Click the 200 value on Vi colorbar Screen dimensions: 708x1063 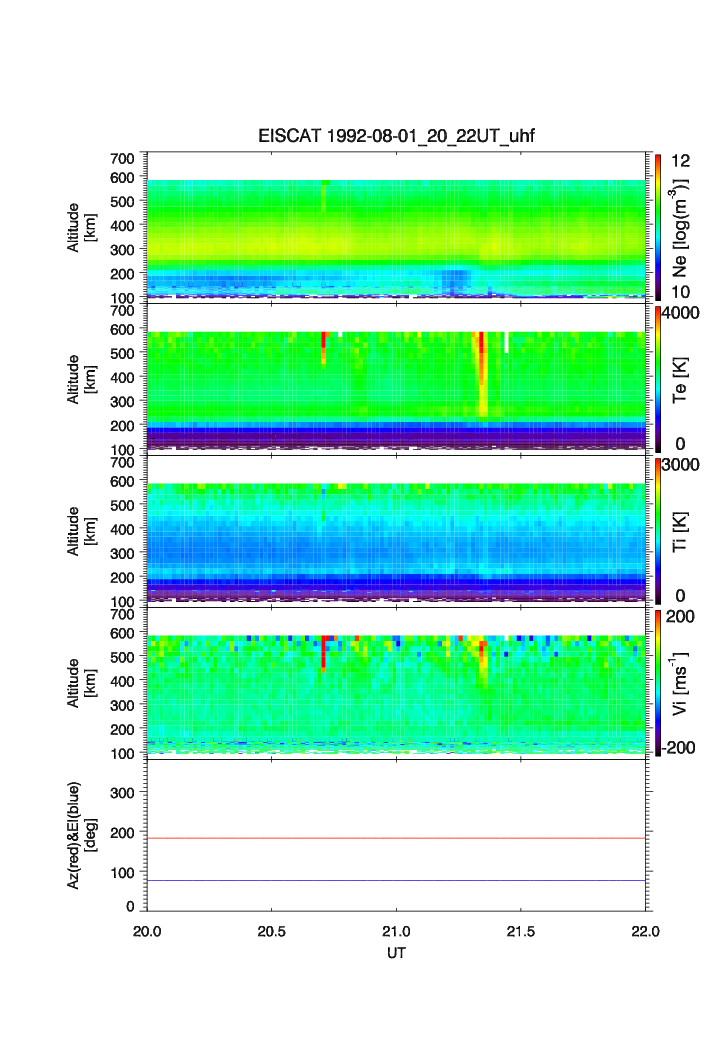tap(680, 616)
